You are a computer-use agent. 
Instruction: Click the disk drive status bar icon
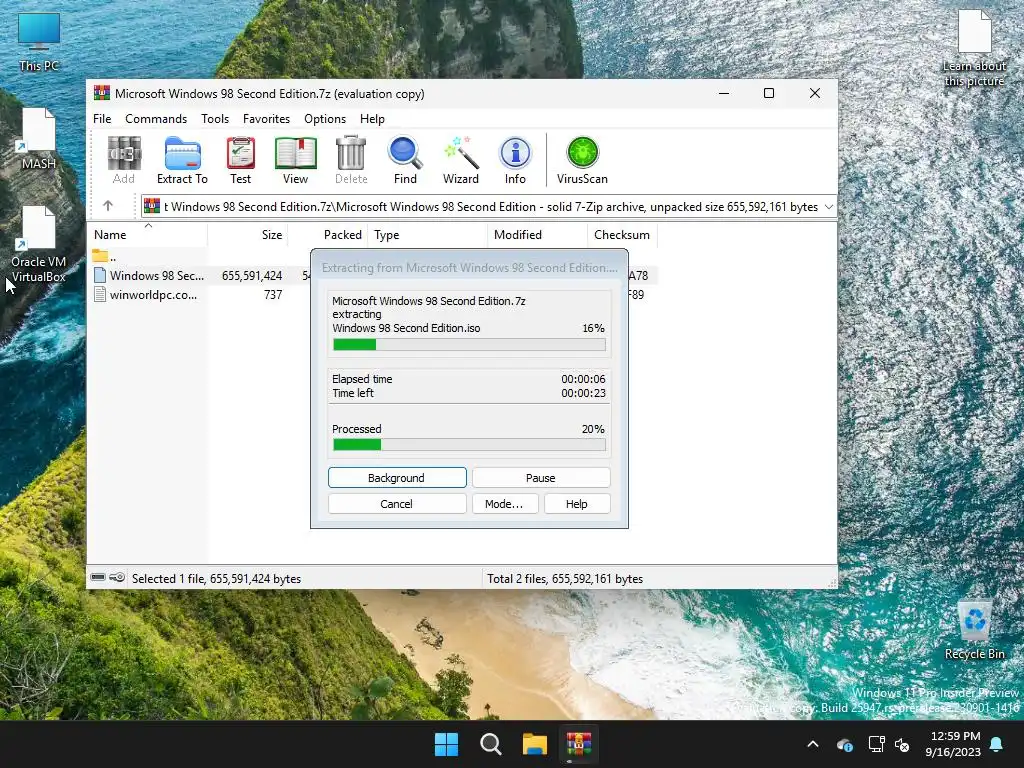pos(98,578)
